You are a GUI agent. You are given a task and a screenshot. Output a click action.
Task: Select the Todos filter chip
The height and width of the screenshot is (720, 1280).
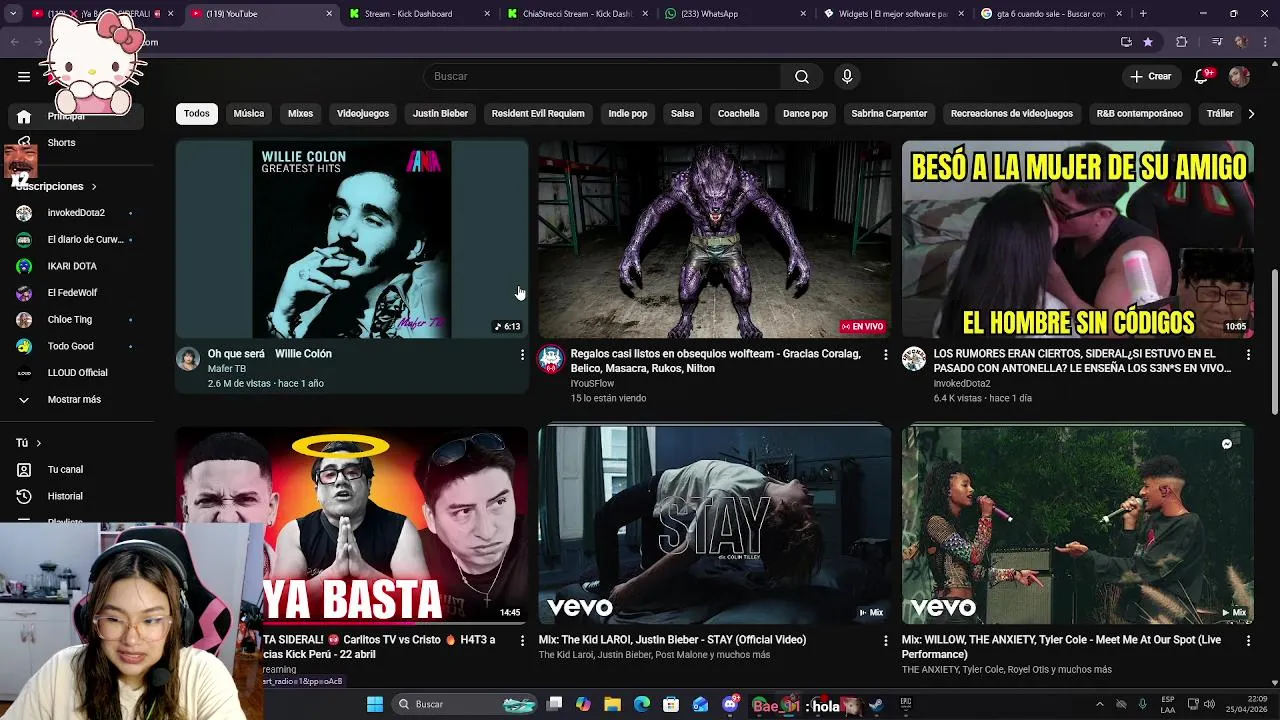[197, 113]
